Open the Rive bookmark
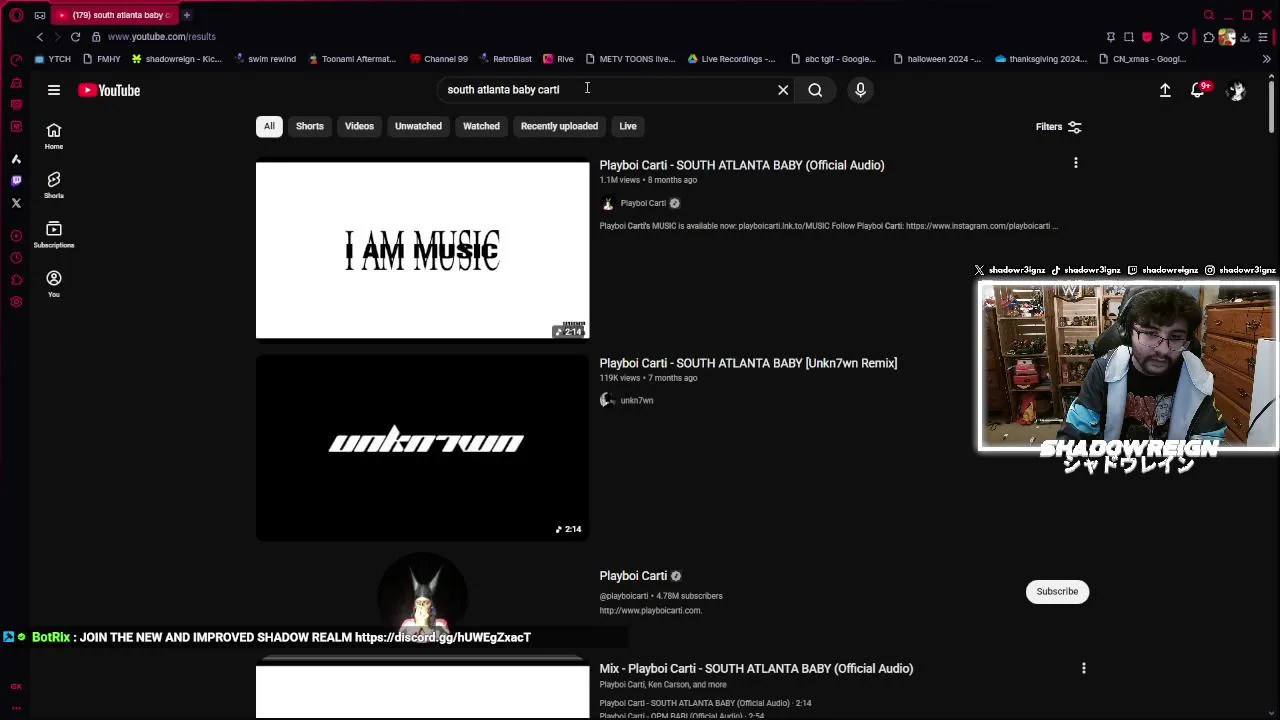1280x720 pixels. tap(558, 59)
